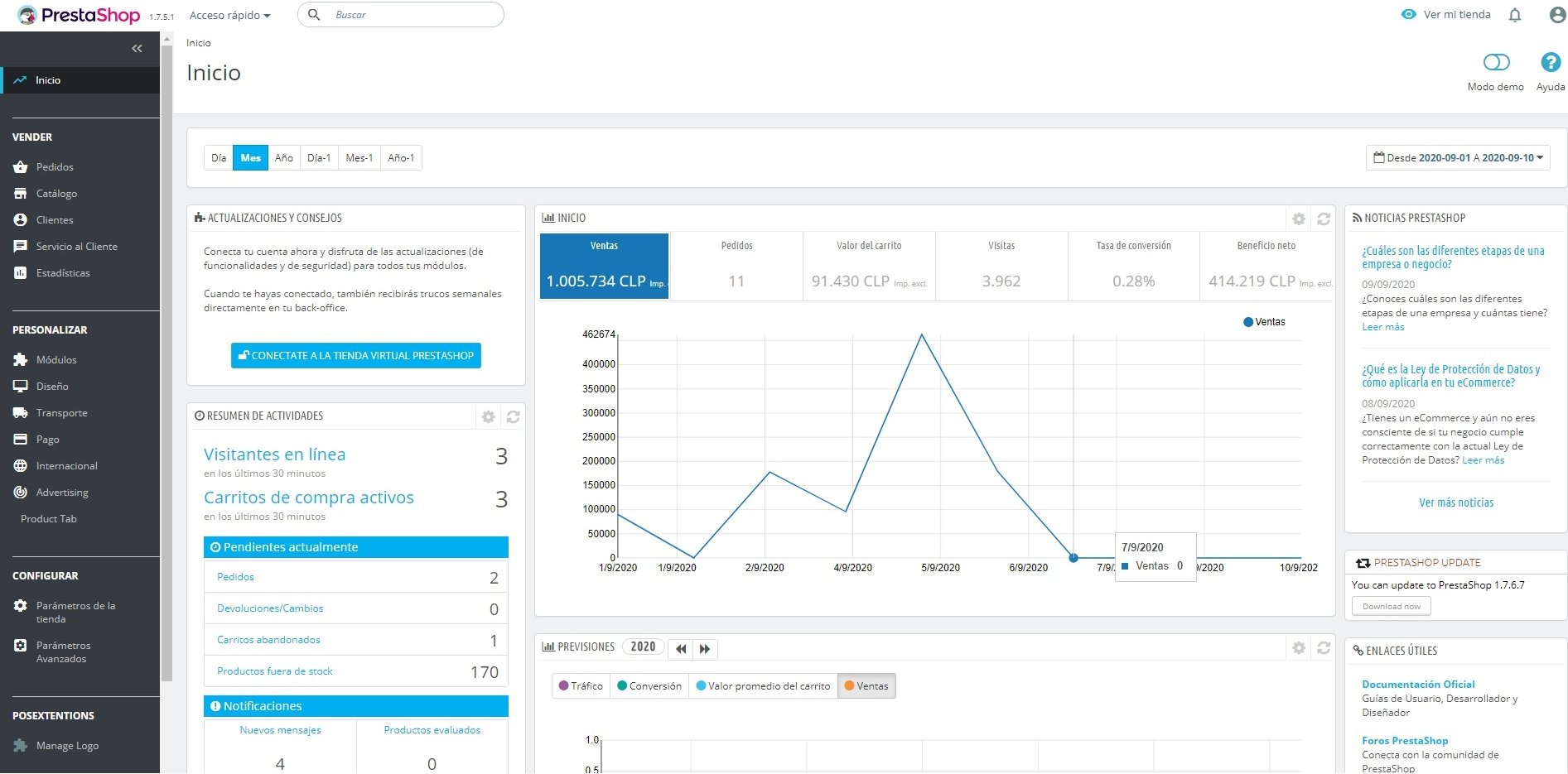Open the Acceso rápido dropdown
1568x774 pixels.
pos(229,15)
